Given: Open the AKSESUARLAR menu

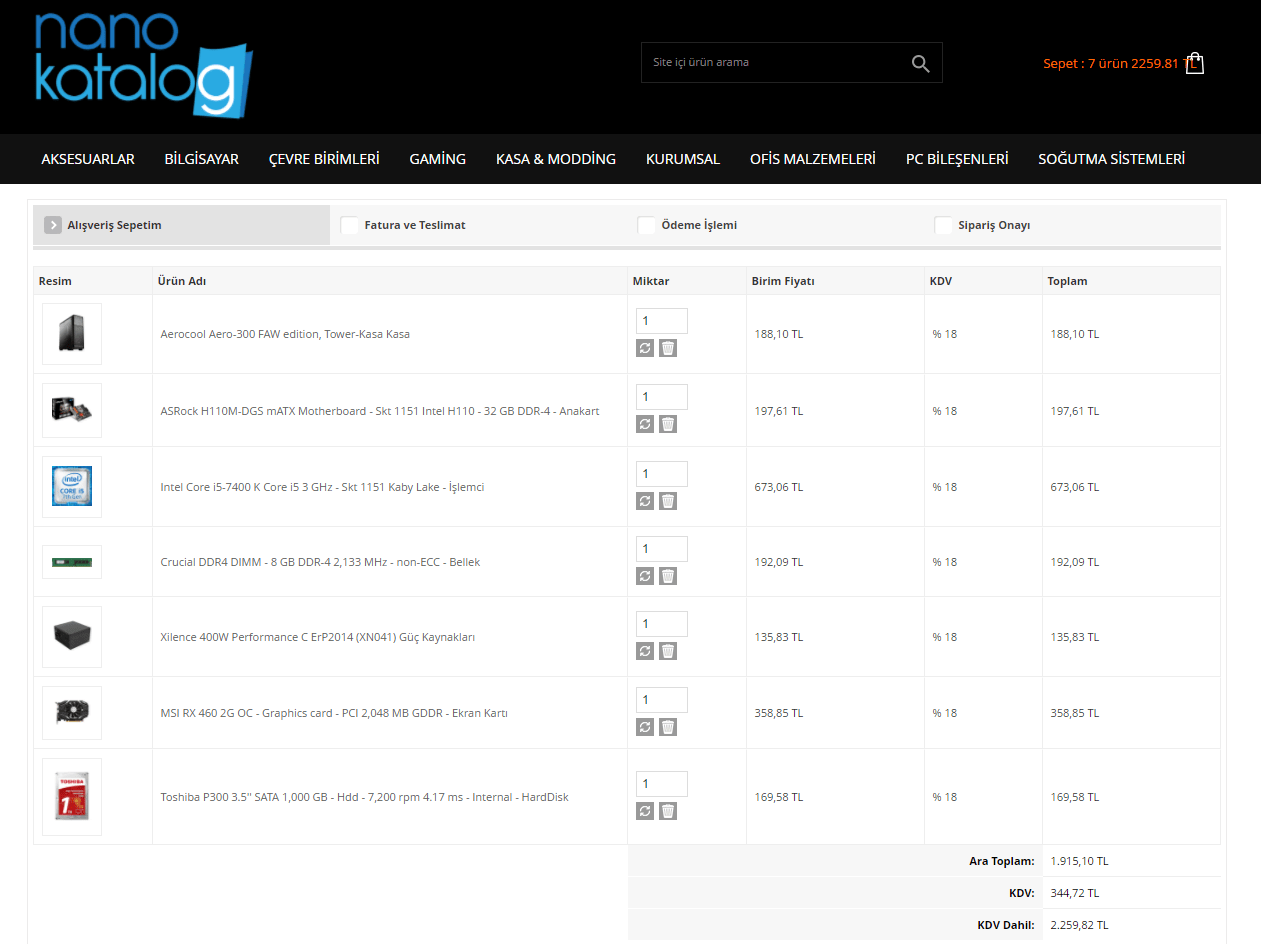Looking at the screenshot, I should [88, 159].
